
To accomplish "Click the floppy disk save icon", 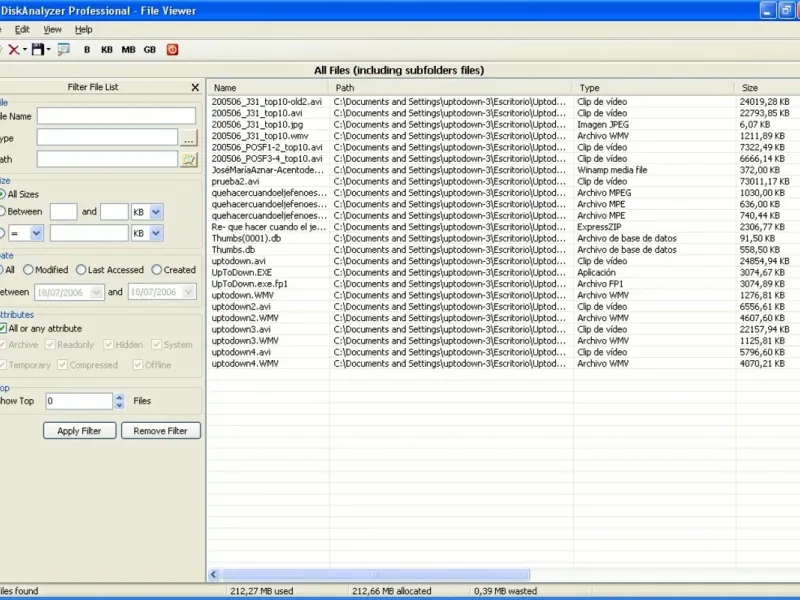I will [37, 49].
